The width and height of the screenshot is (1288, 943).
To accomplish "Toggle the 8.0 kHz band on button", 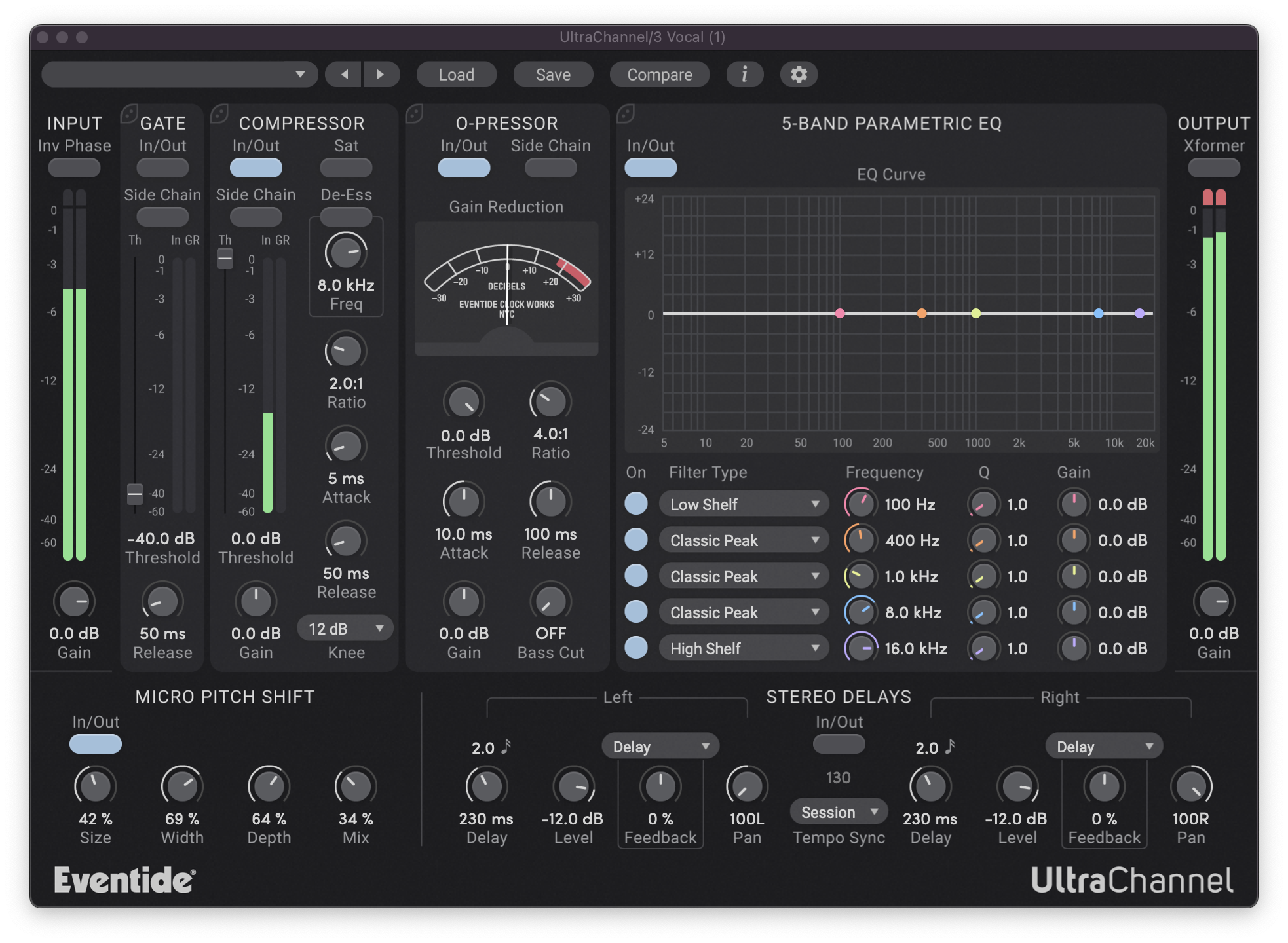I will 636,612.
